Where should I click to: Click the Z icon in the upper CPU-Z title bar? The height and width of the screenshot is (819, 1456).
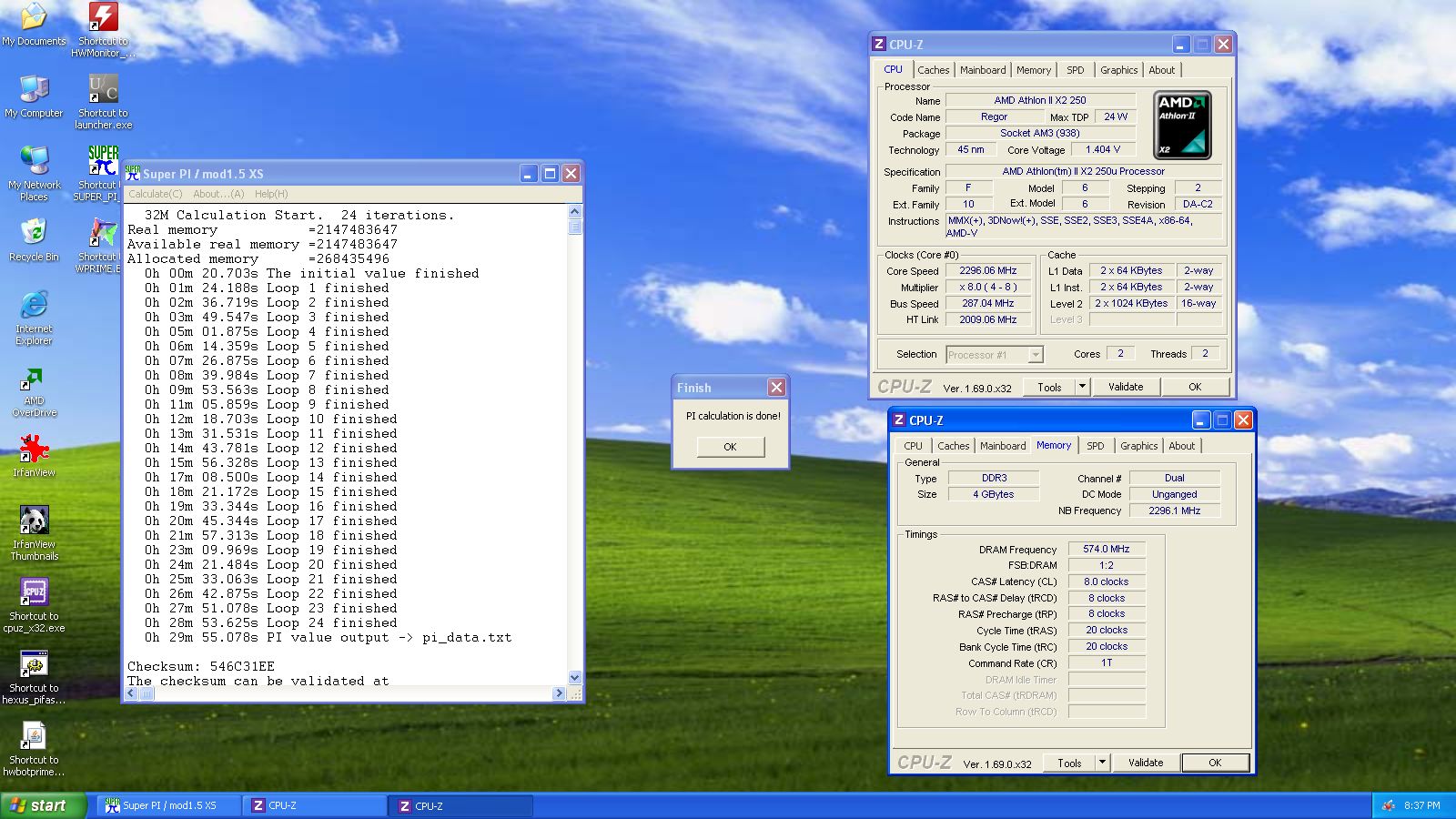click(x=879, y=44)
